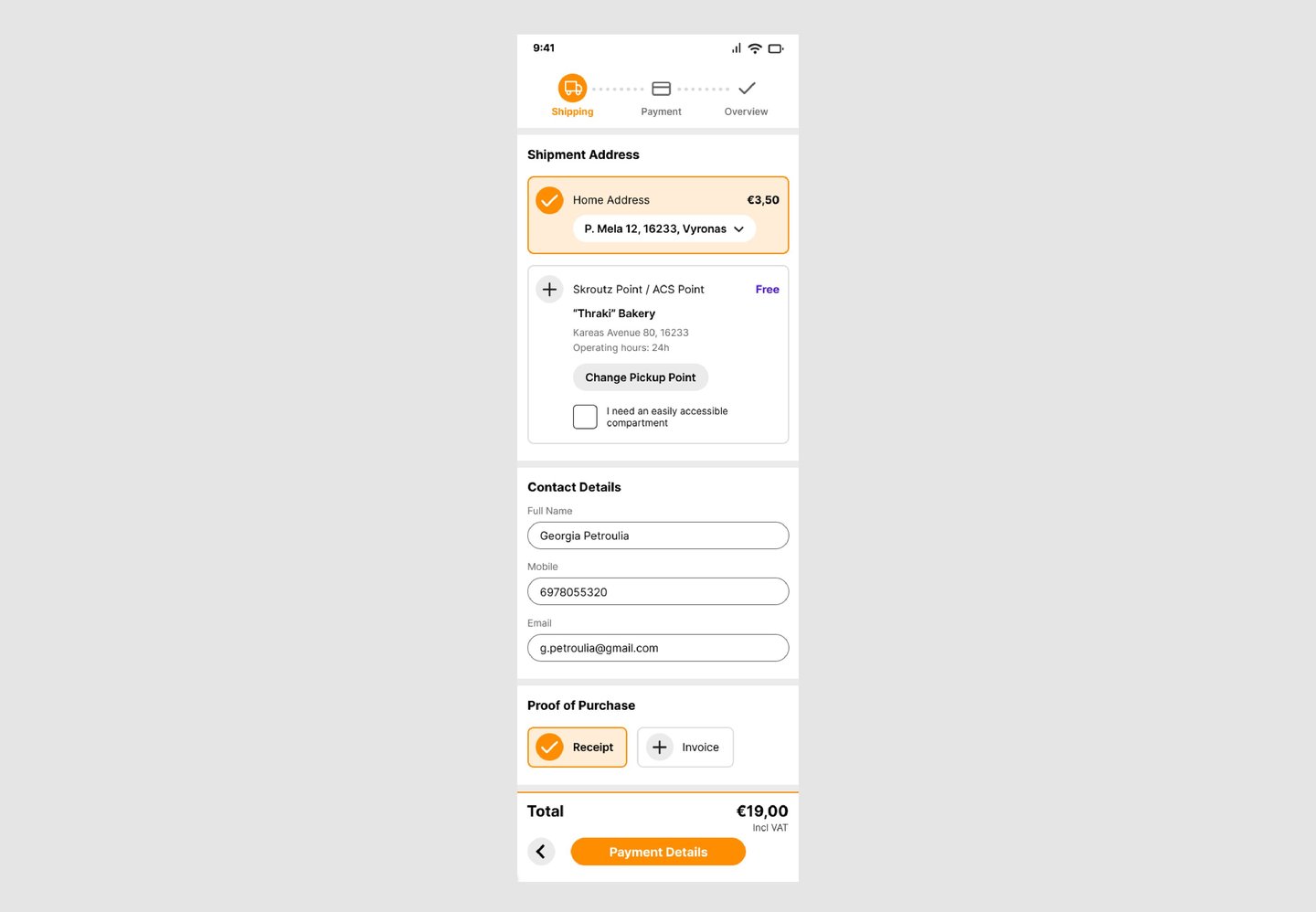The height and width of the screenshot is (912, 1316).
Task: Click the Email input field
Action: pyautogui.click(x=658, y=648)
